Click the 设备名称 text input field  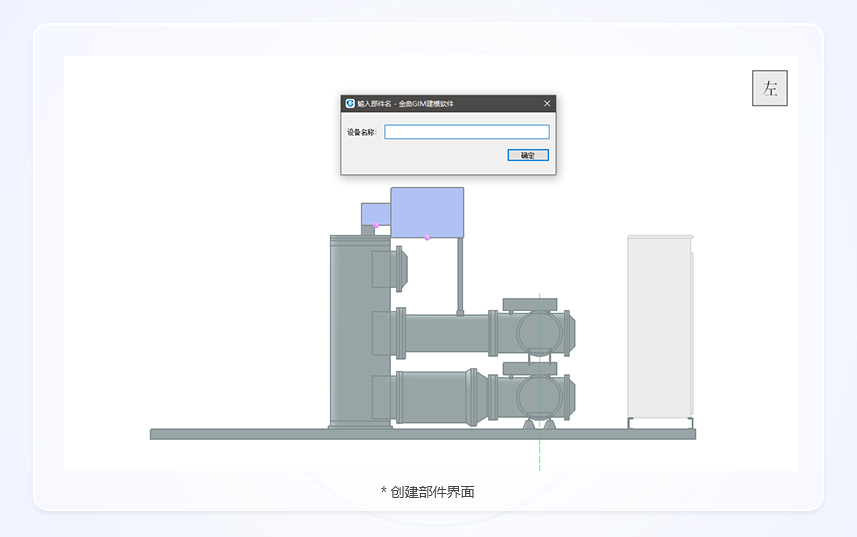466,132
